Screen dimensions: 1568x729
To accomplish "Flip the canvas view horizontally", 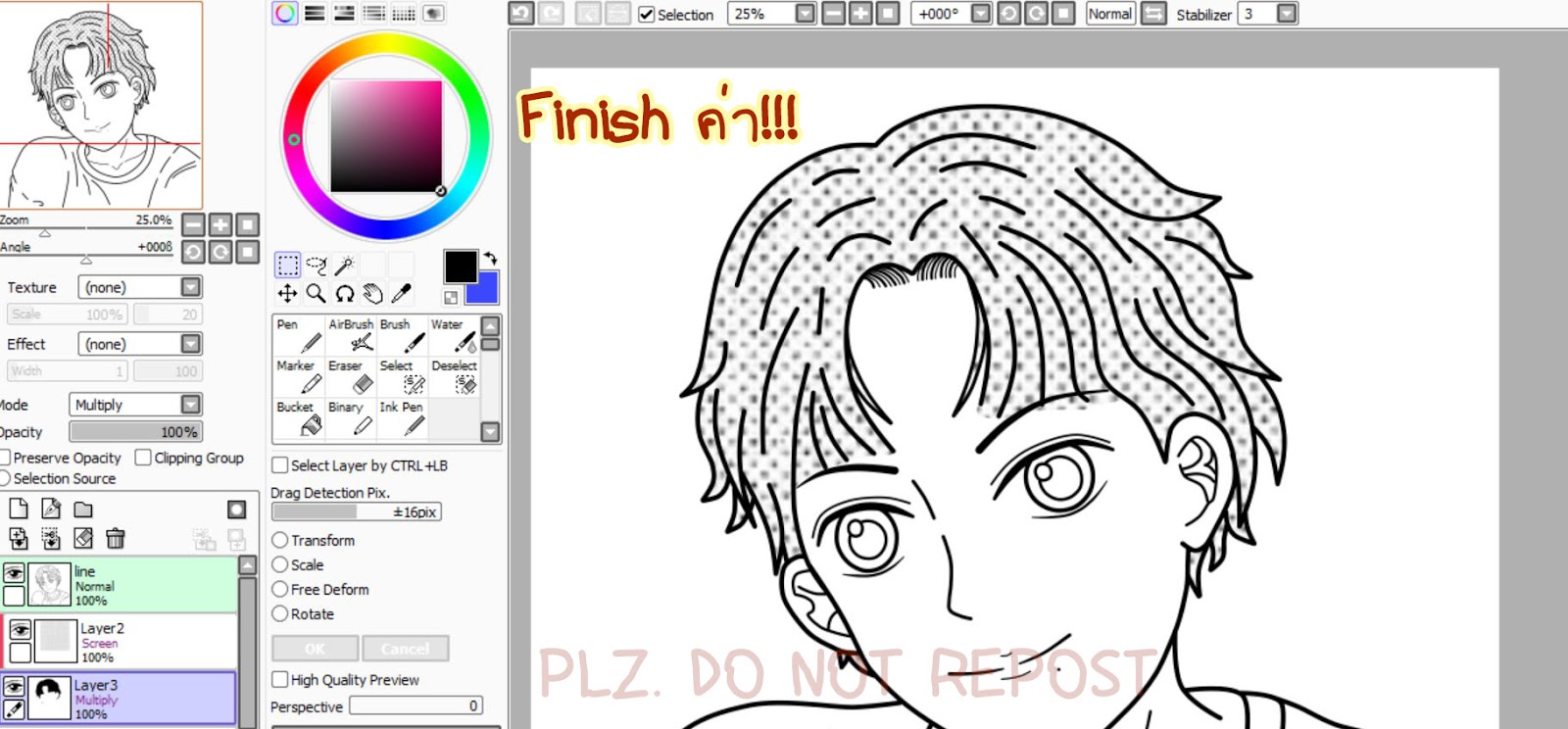I will pos(1154,14).
